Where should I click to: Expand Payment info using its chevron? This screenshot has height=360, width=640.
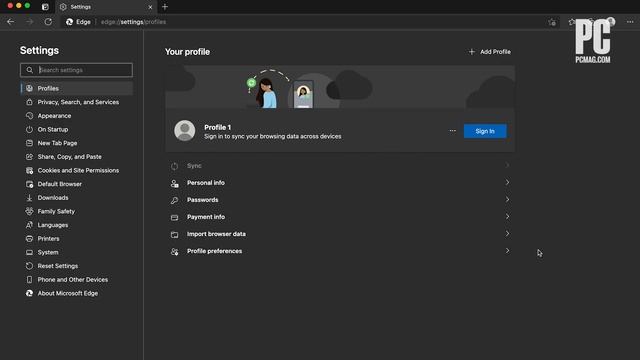pos(507,217)
